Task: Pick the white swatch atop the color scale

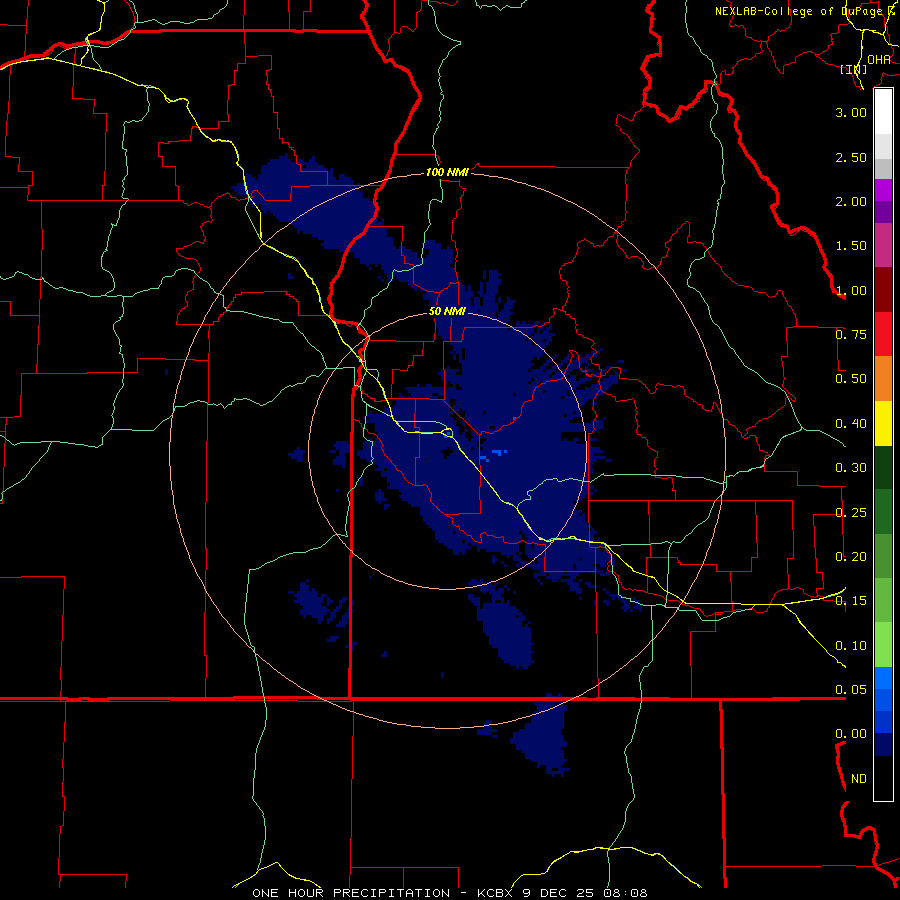Action: (883, 112)
